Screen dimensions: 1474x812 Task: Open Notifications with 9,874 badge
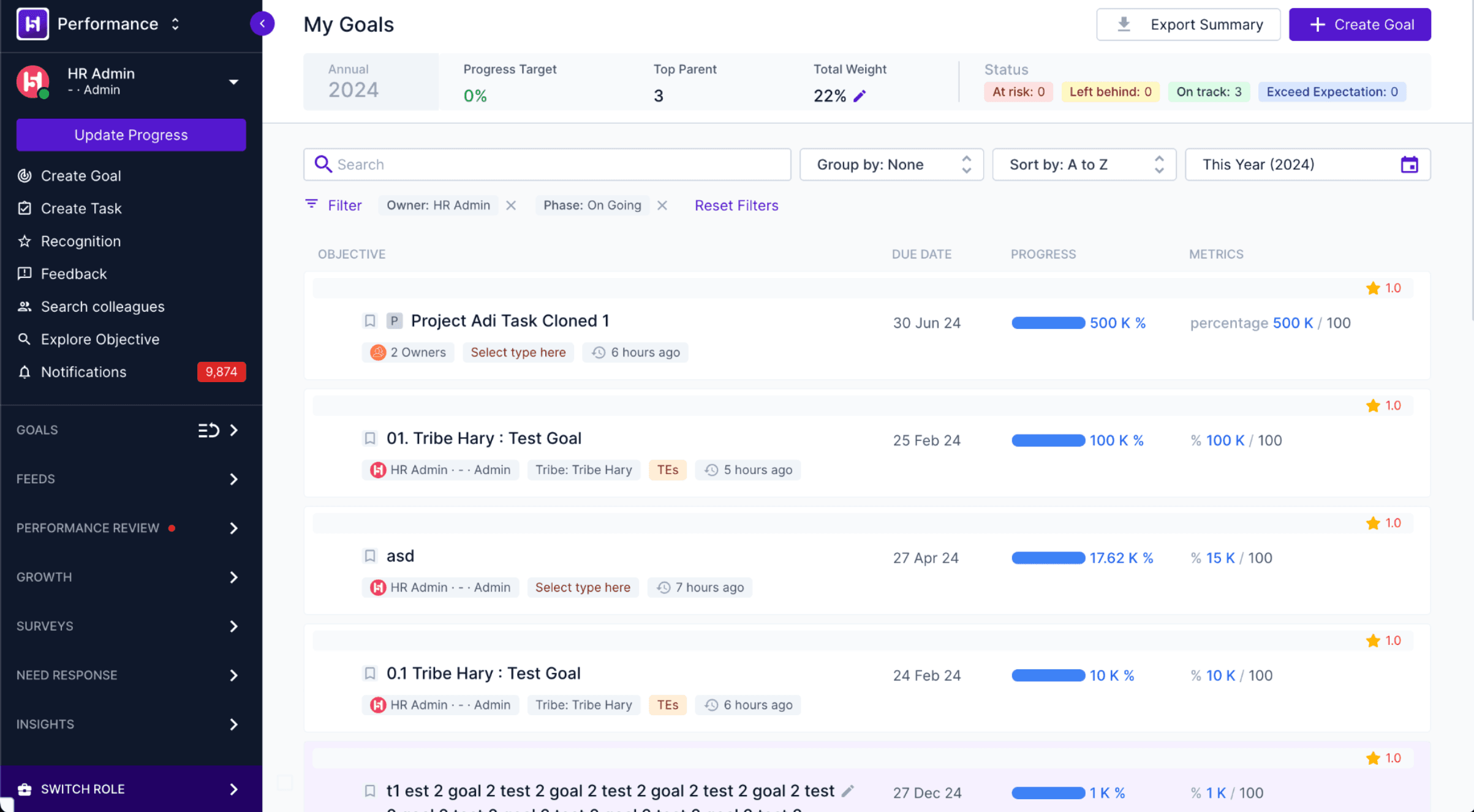coord(131,372)
